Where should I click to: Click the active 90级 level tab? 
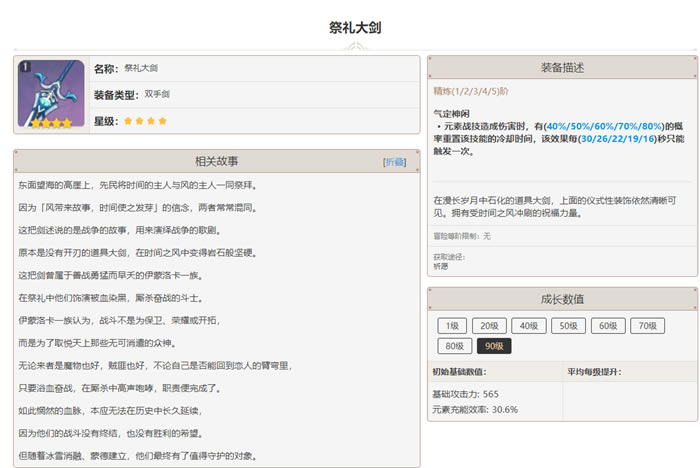[x=494, y=346]
